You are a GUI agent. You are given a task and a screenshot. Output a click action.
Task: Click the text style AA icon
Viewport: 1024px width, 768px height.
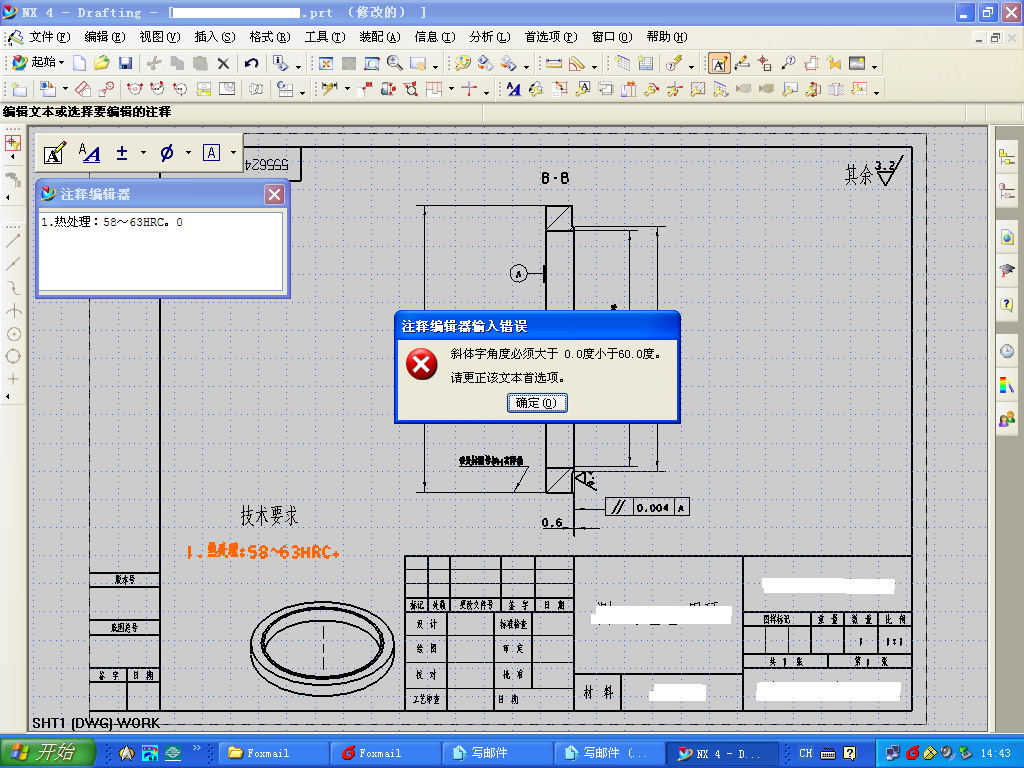(89, 153)
